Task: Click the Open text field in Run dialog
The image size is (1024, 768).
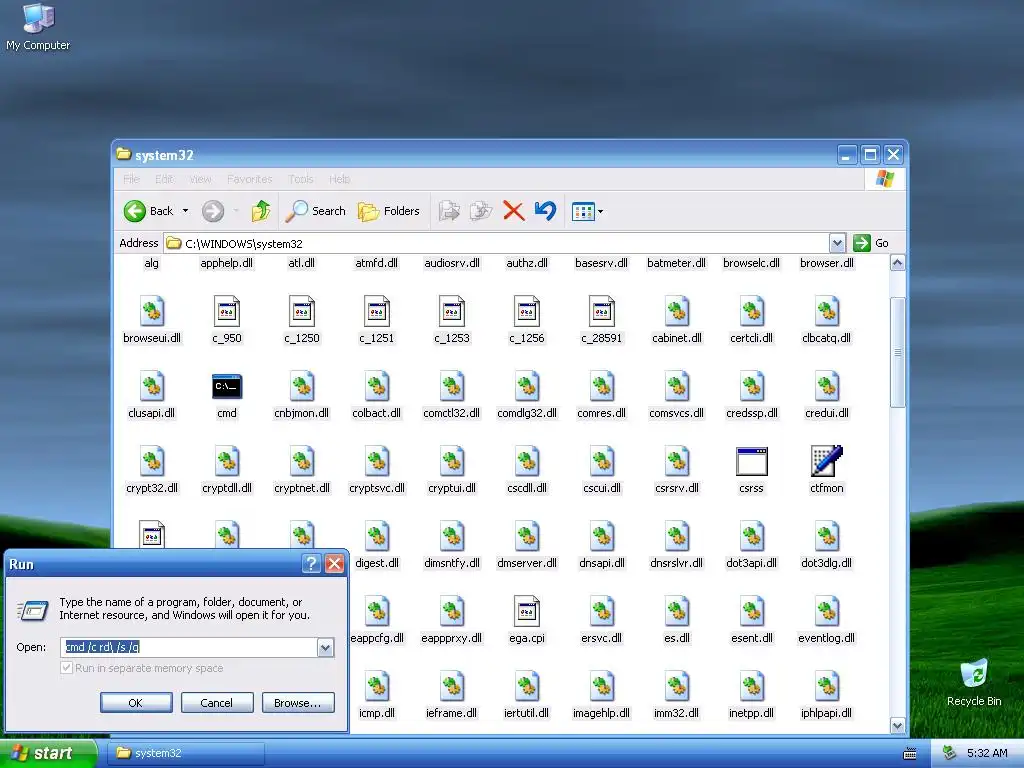Action: point(189,647)
